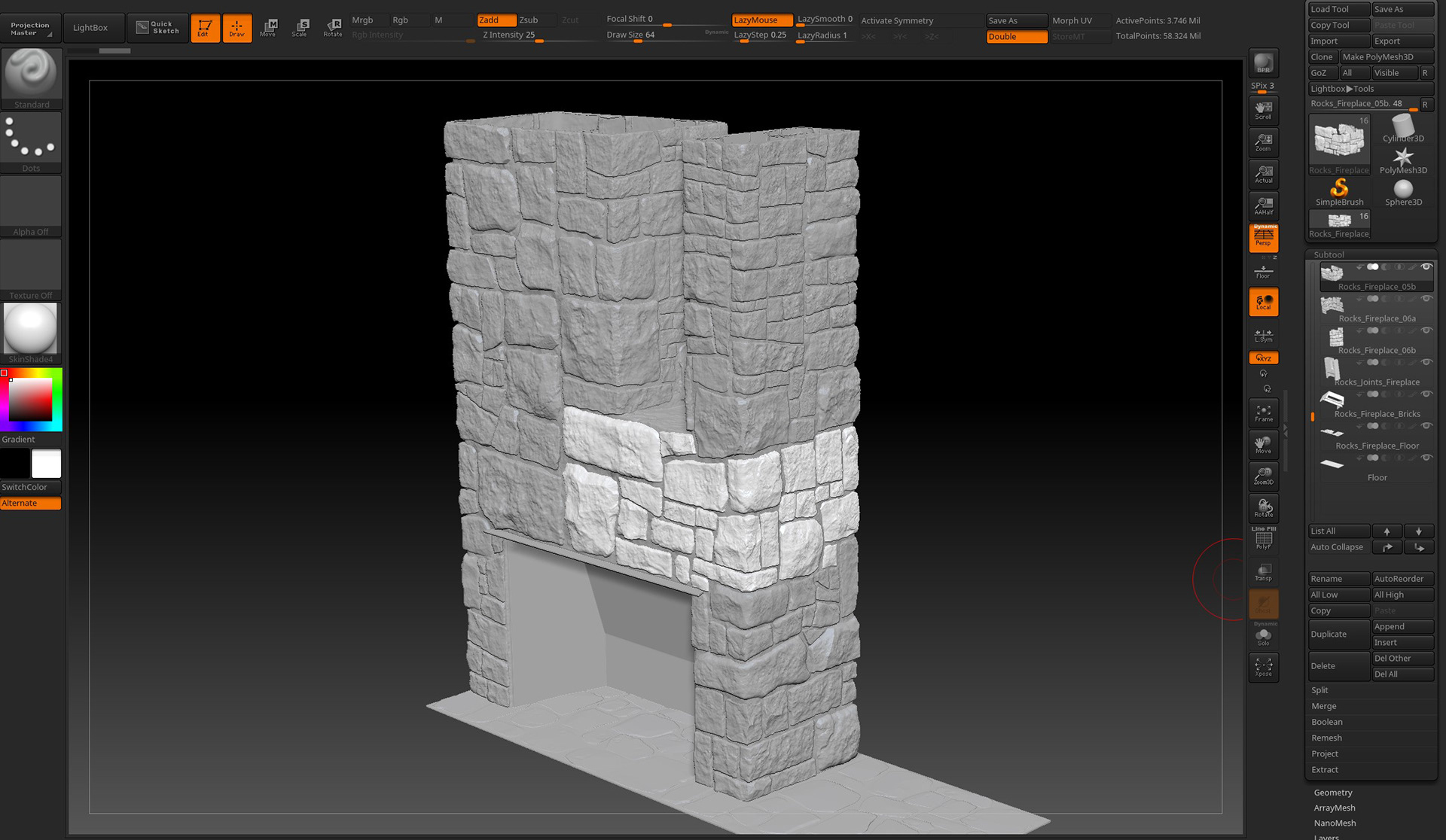Hide the Rocks_Fireplace_05b subtool eye

pos(1426,267)
